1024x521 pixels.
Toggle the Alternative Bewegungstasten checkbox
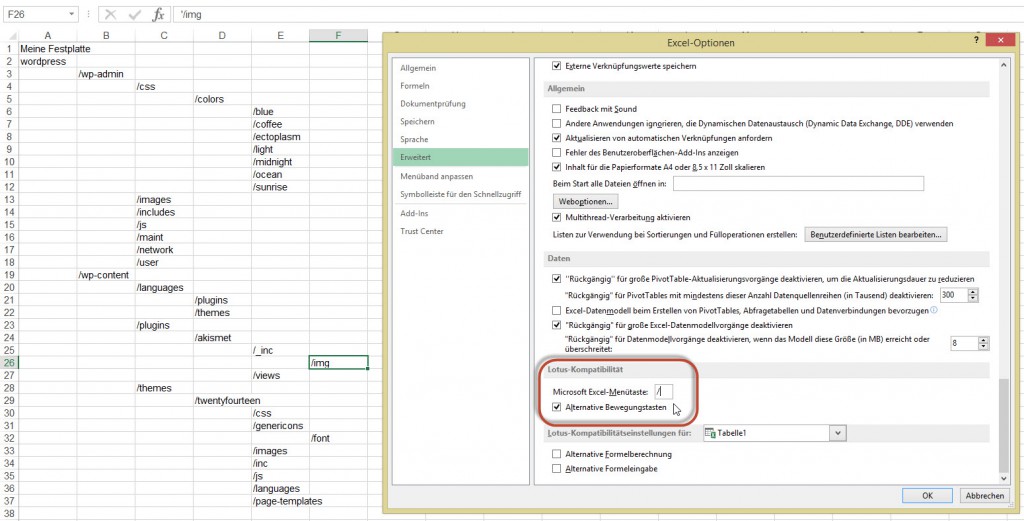(x=558, y=408)
